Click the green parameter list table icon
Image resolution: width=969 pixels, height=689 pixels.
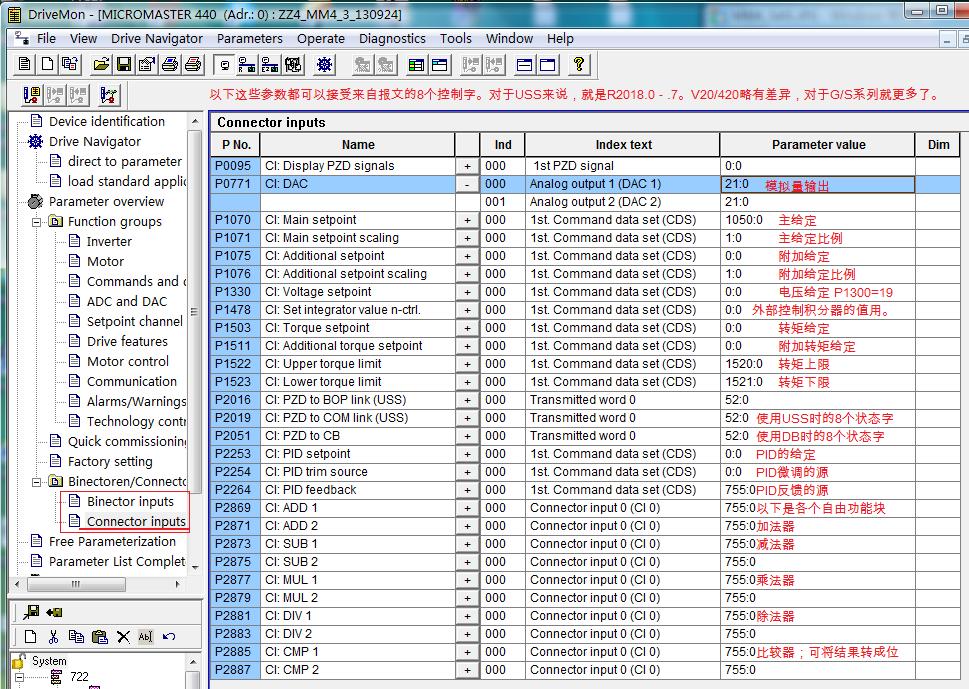click(x=417, y=64)
